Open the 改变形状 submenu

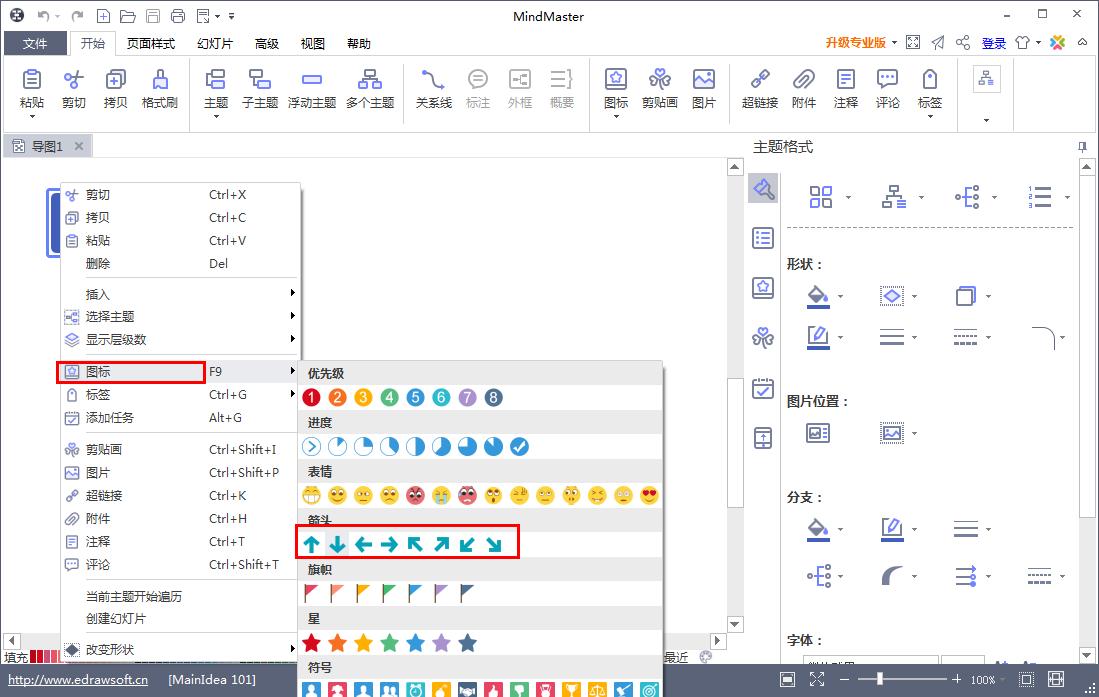(180, 649)
